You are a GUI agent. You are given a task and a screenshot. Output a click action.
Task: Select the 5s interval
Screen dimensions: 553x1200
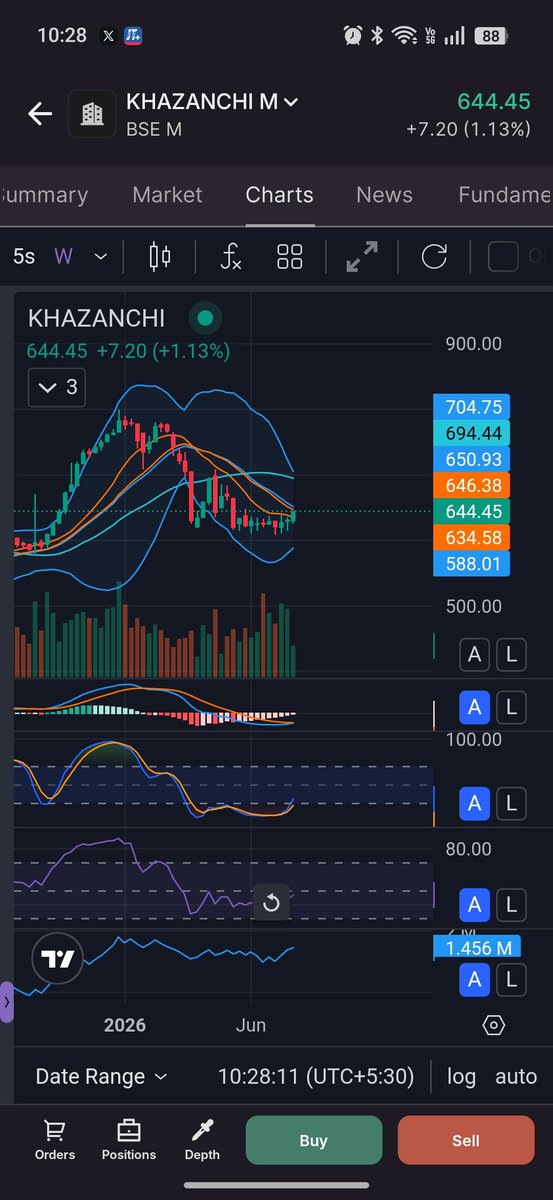[x=24, y=257]
